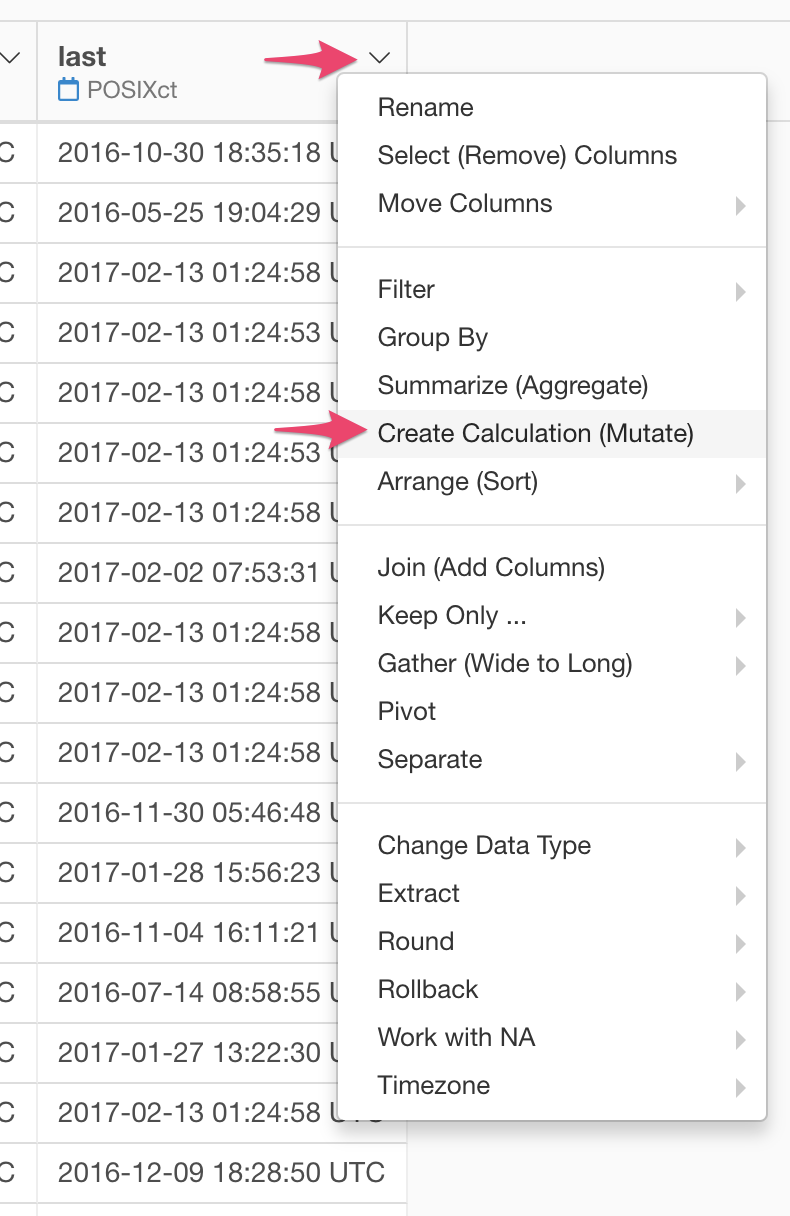
Task: Click the 2016-12-09 18:28:50 UTC cell
Action: [x=221, y=1173]
